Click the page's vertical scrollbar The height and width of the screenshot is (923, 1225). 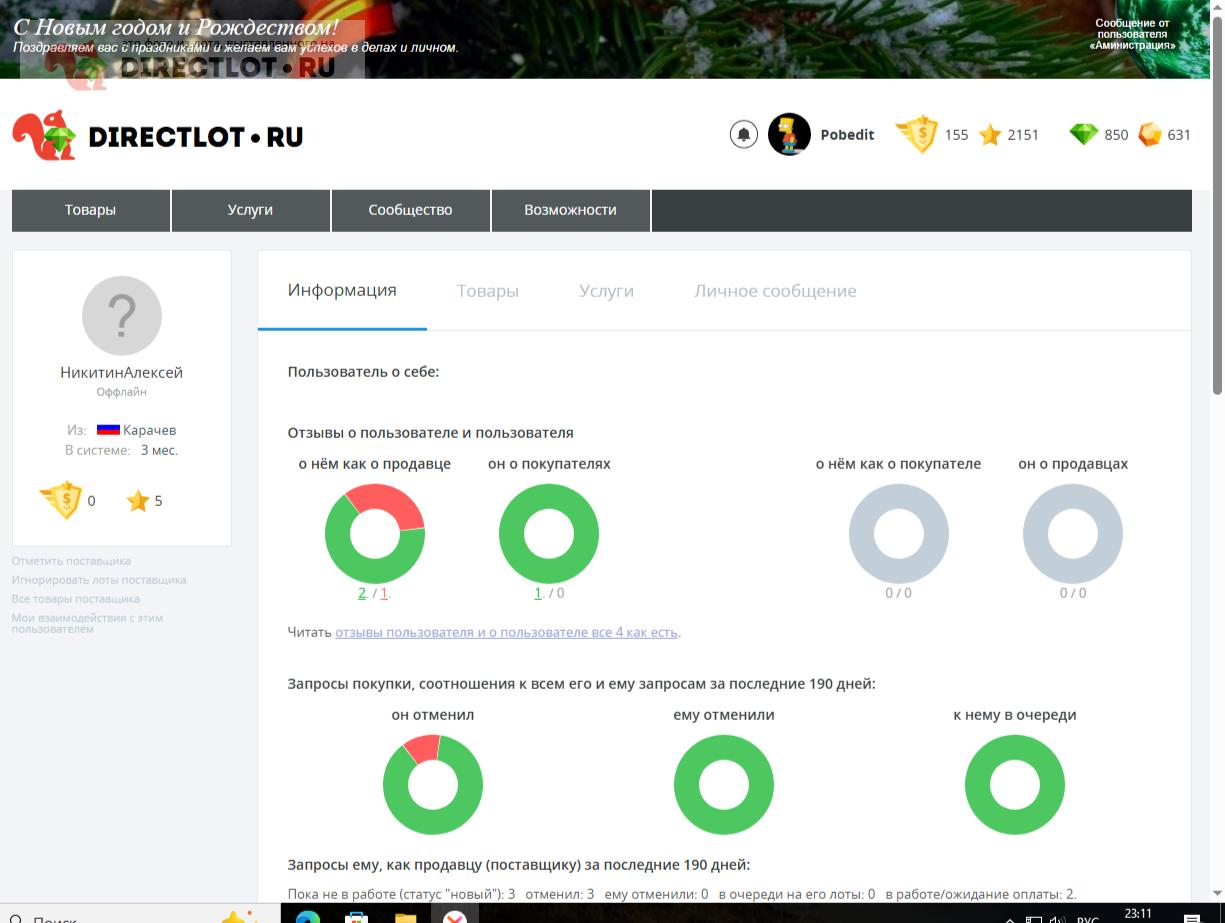[1217, 300]
